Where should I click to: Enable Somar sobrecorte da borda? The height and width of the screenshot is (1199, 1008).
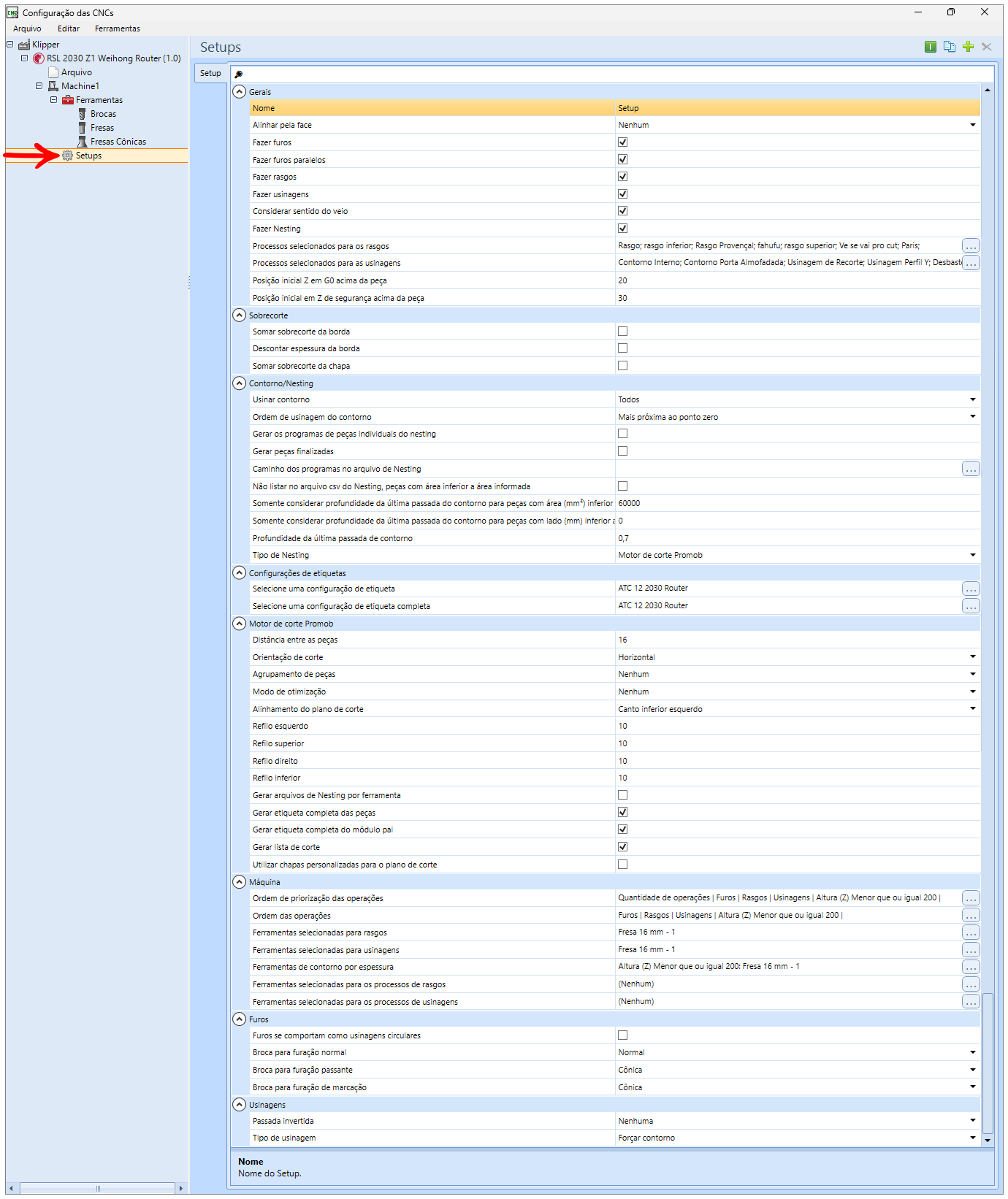coord(623,332)
